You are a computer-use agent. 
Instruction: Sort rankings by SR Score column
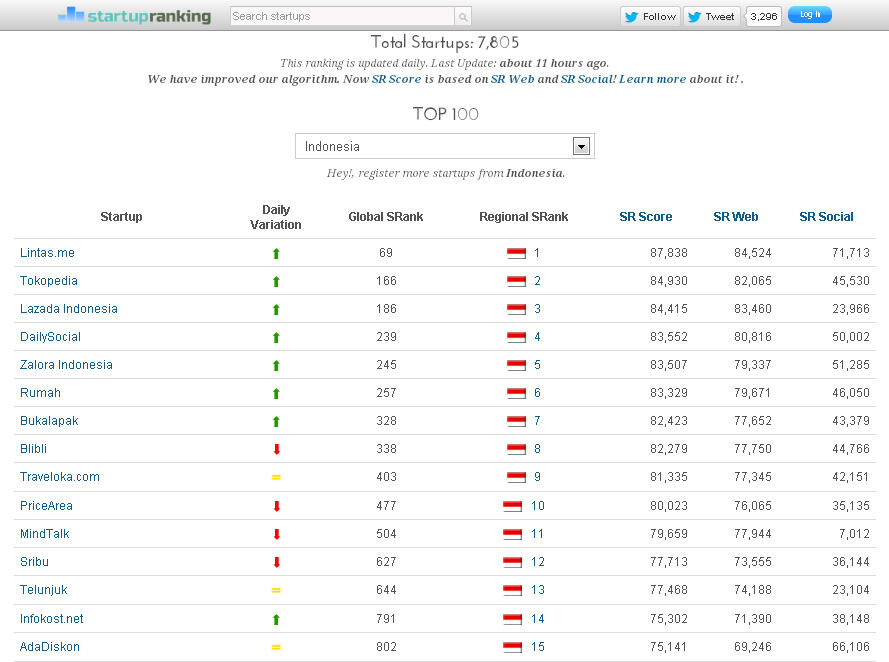[x=646, y=216]
